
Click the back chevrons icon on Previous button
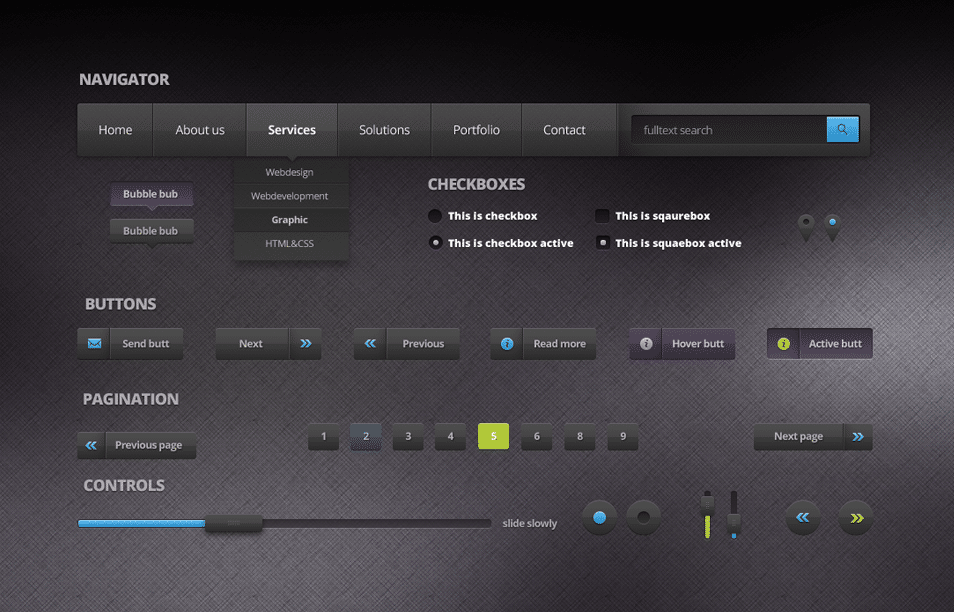[x=369, y=343]
